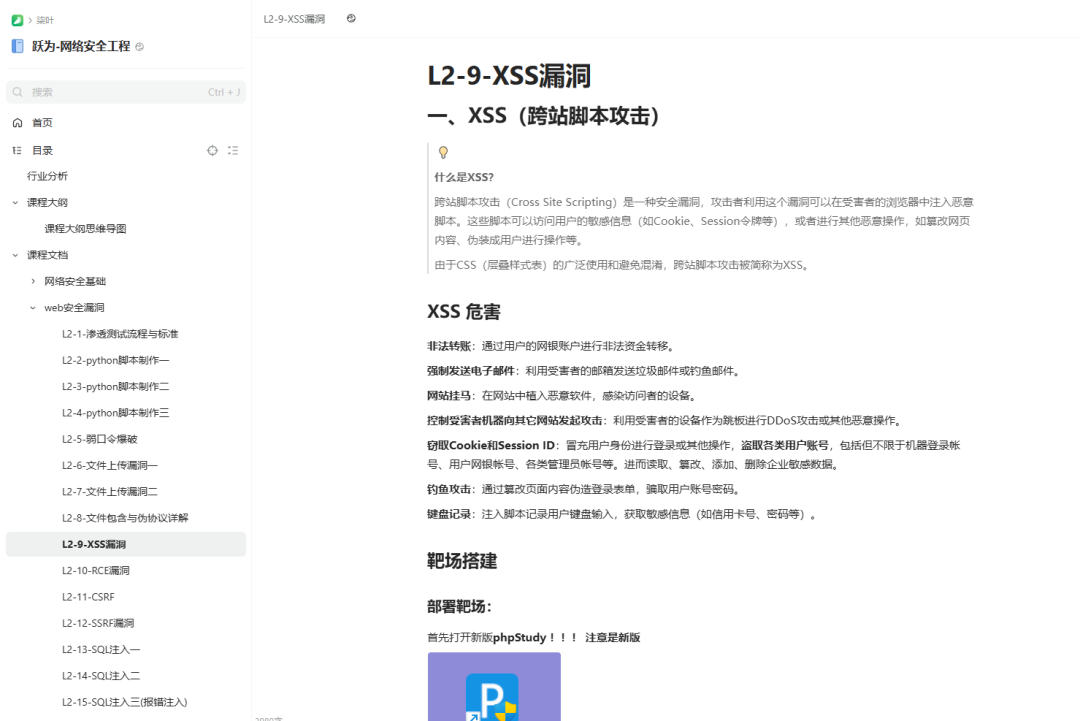
Task: Open L2-3-python脚本制作二
Action: (x=115, y=386)
